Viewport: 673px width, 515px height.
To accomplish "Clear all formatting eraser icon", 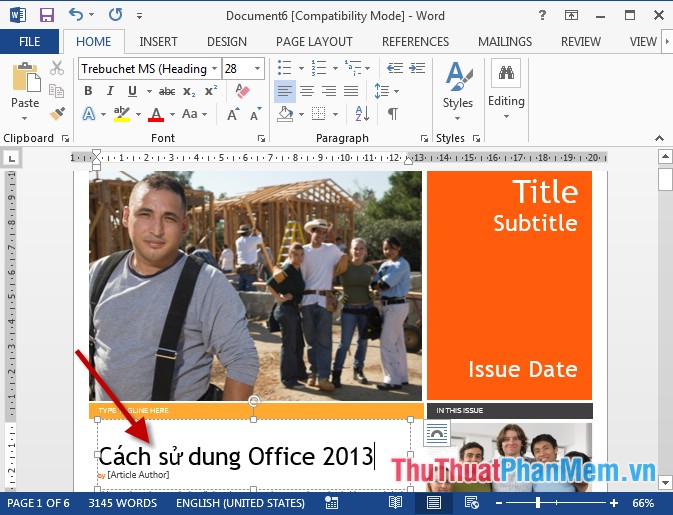I will (242, 91).
